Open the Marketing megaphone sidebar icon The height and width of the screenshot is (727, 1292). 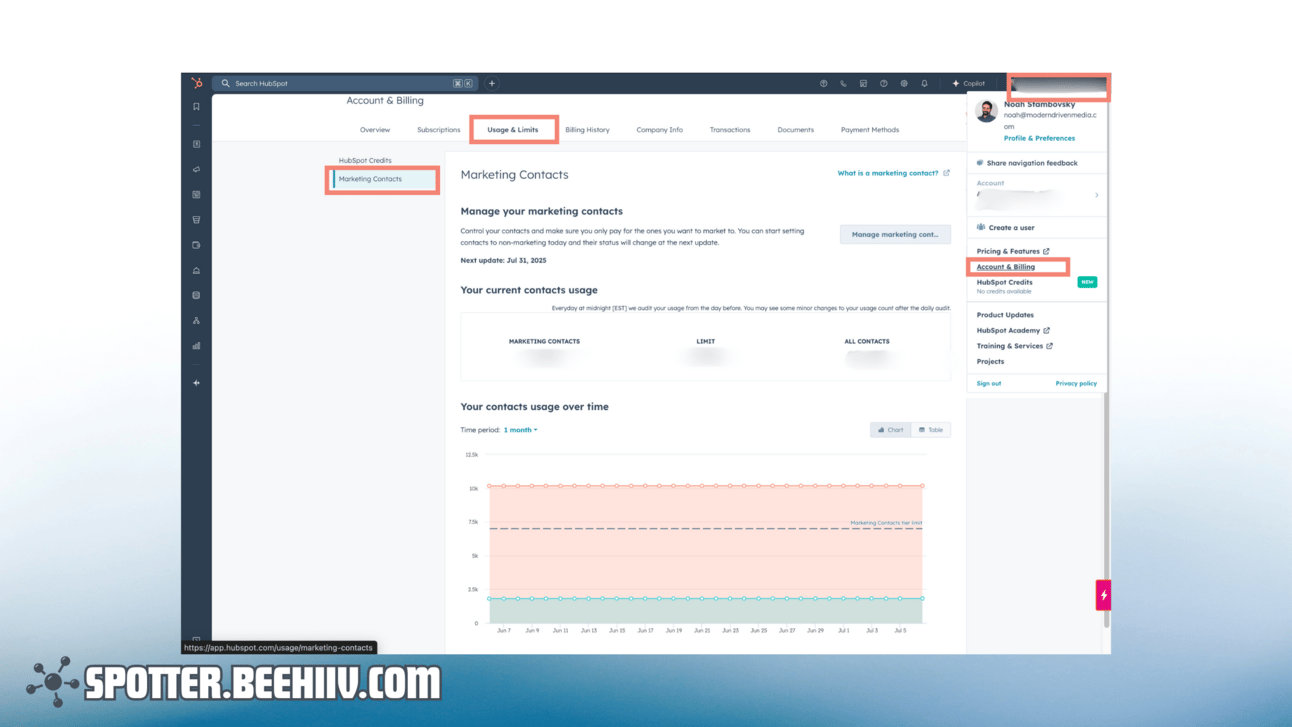(x=196, y=170)
